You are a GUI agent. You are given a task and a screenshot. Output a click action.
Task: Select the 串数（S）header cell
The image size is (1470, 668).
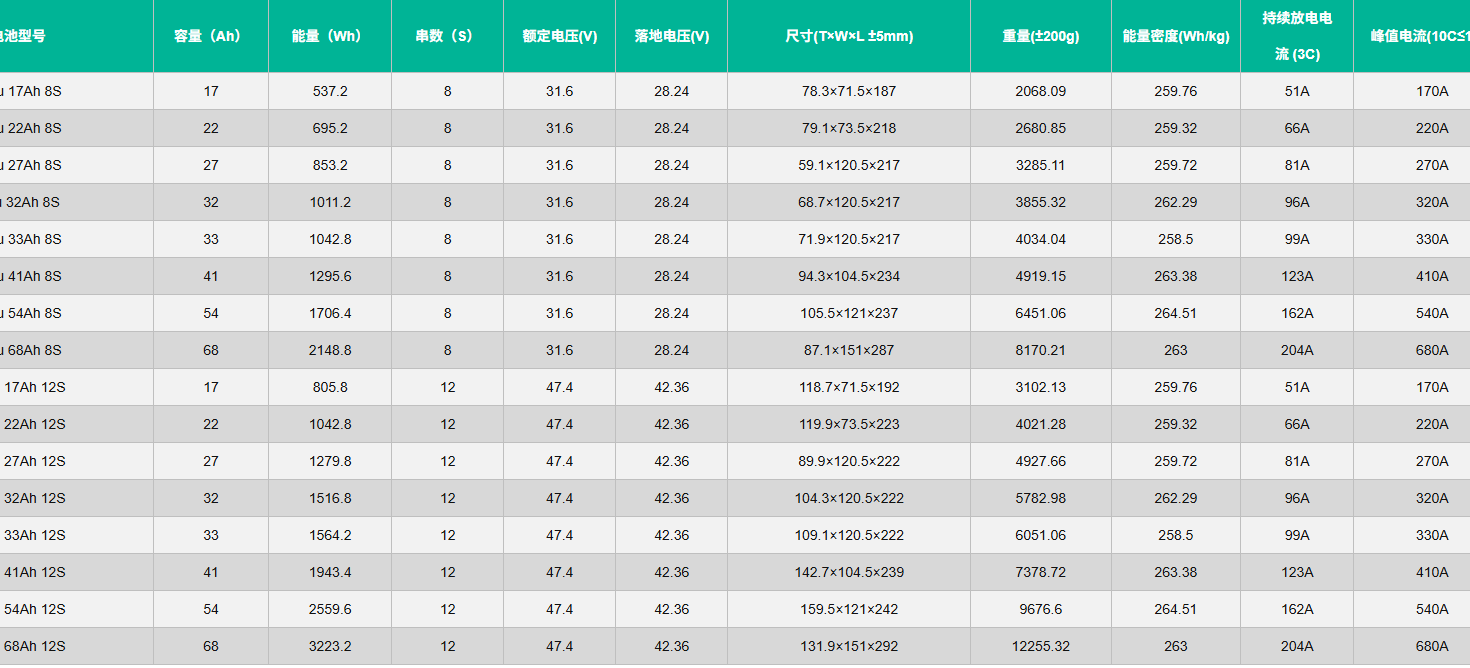click(447, 36)
